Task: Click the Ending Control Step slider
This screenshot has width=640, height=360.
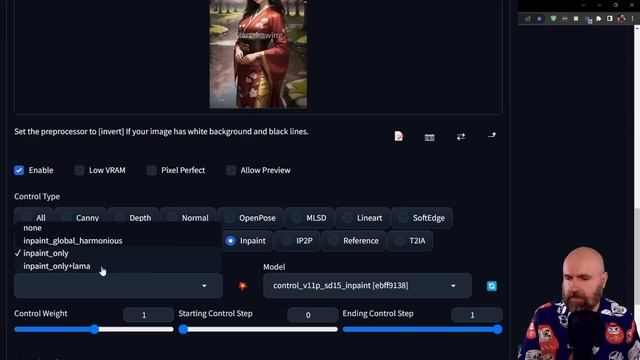Action: pyautogui.click(x=422, y=329)
